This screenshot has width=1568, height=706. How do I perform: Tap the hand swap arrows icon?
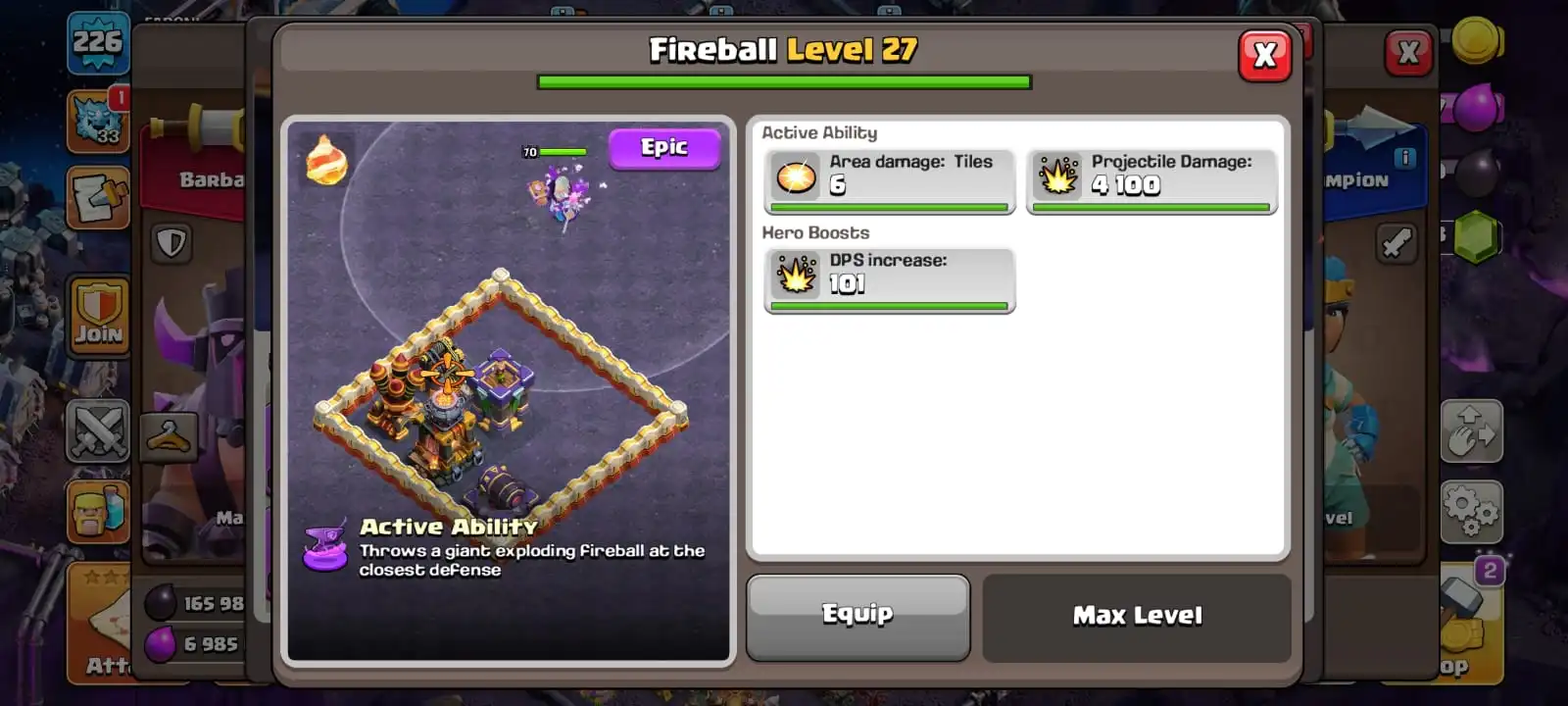point(1471,430)
